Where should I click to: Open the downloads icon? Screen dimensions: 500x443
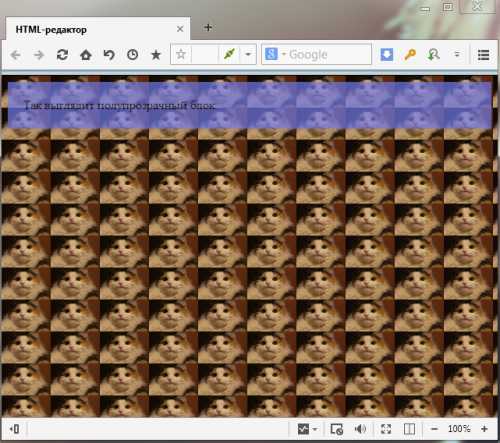click(387, 54)
